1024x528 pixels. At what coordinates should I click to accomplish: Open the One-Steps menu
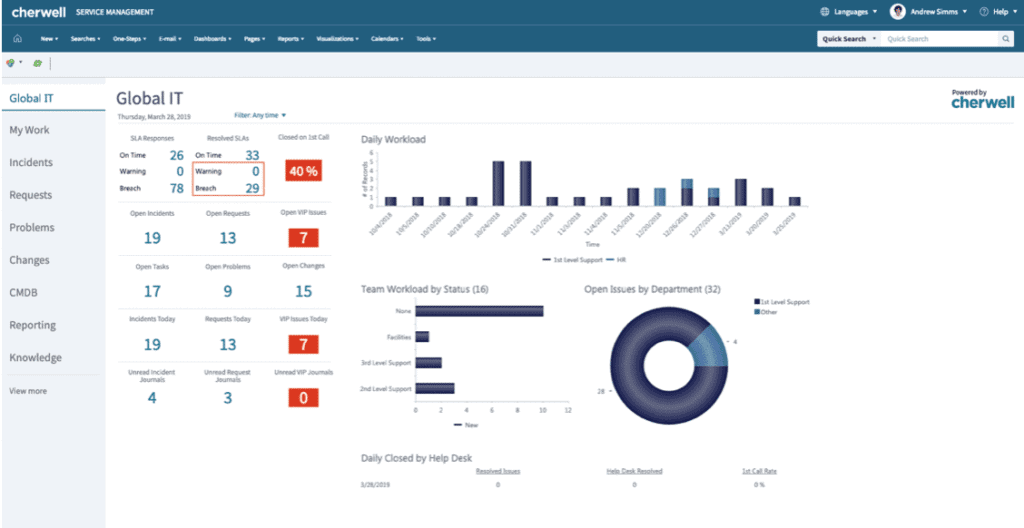[x=129, y=39]
